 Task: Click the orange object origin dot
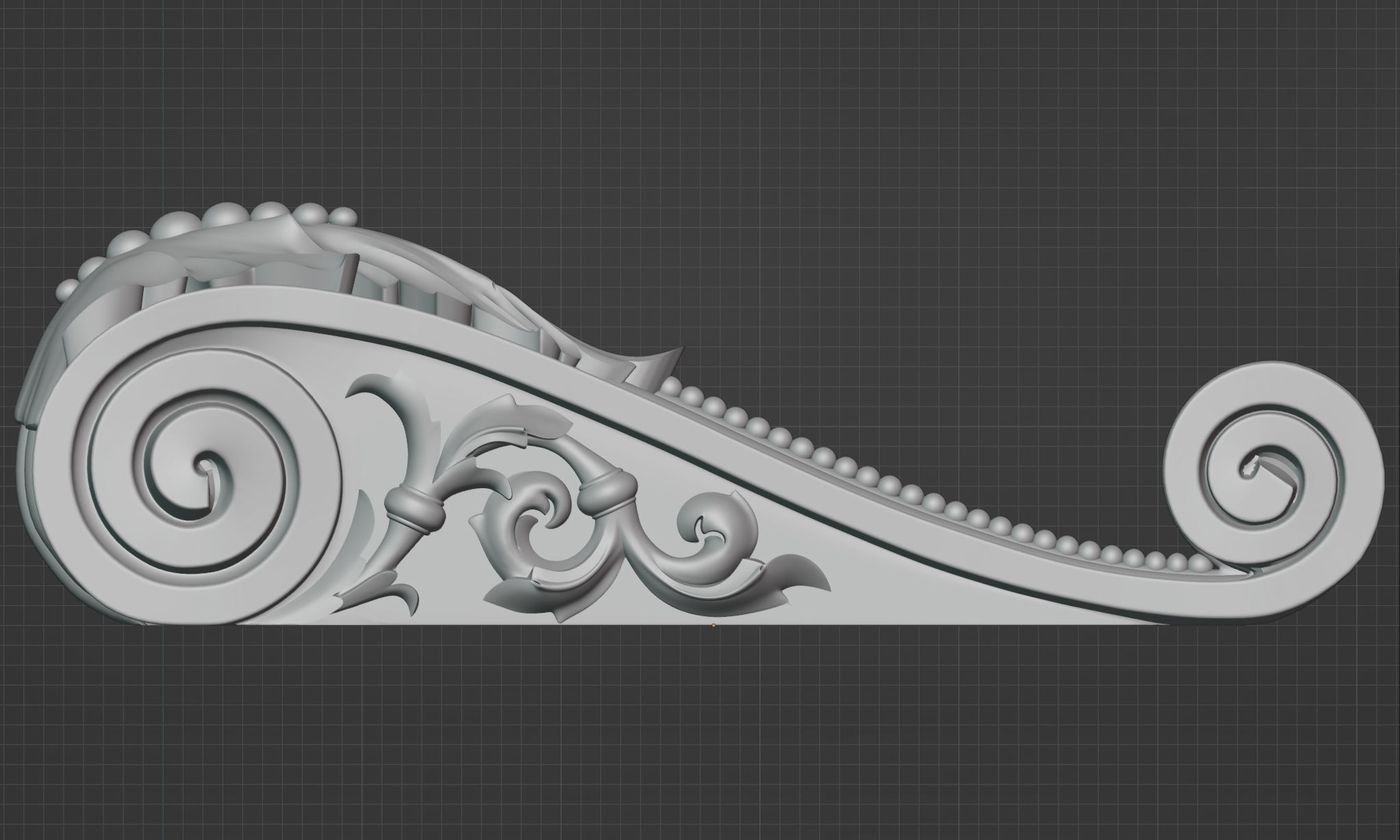pyautogui.click(x=713, y=625)
